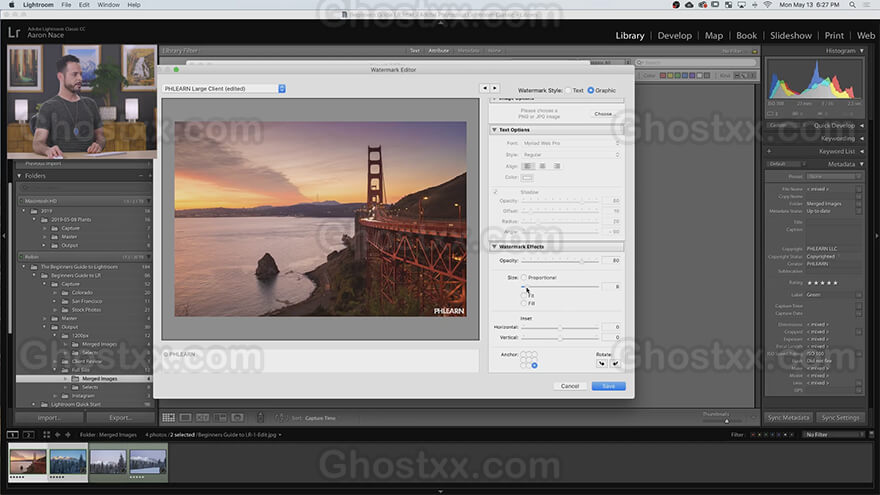Image resolution: width=880 pixels, height=495 pixels.
Task: Choose Proportional size option
Action: 524,277
